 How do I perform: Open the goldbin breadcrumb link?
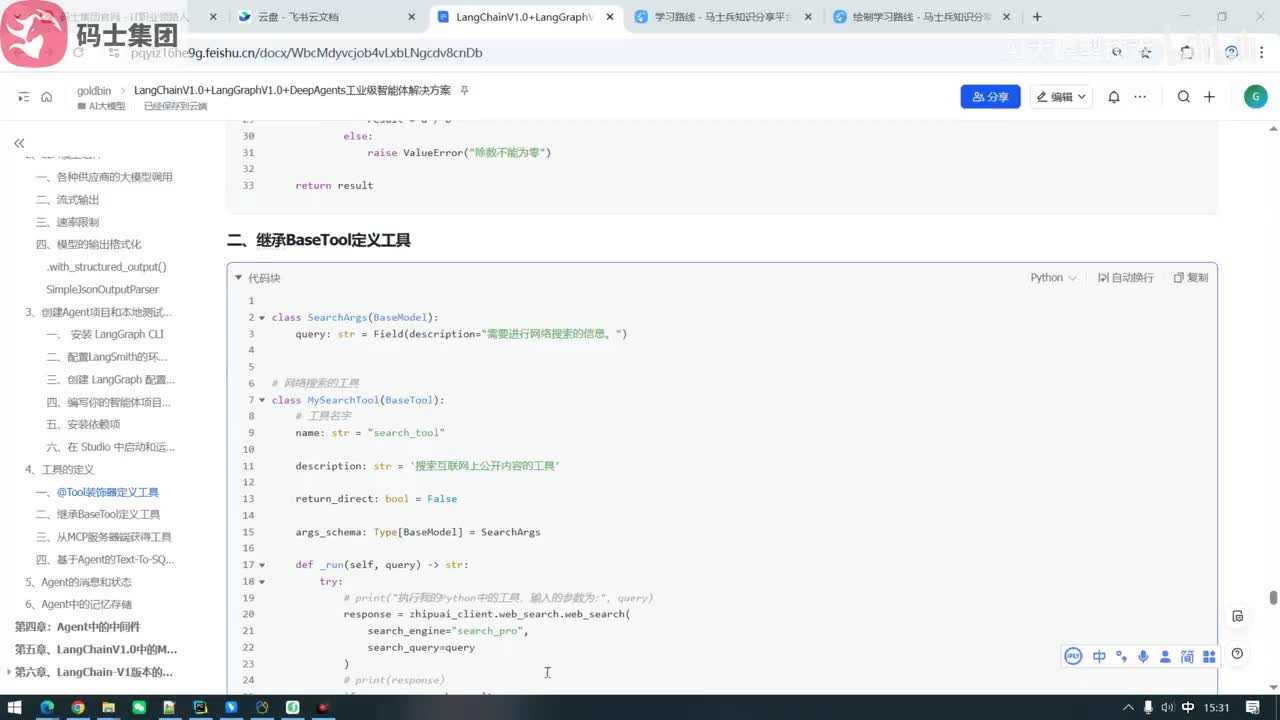94,90
